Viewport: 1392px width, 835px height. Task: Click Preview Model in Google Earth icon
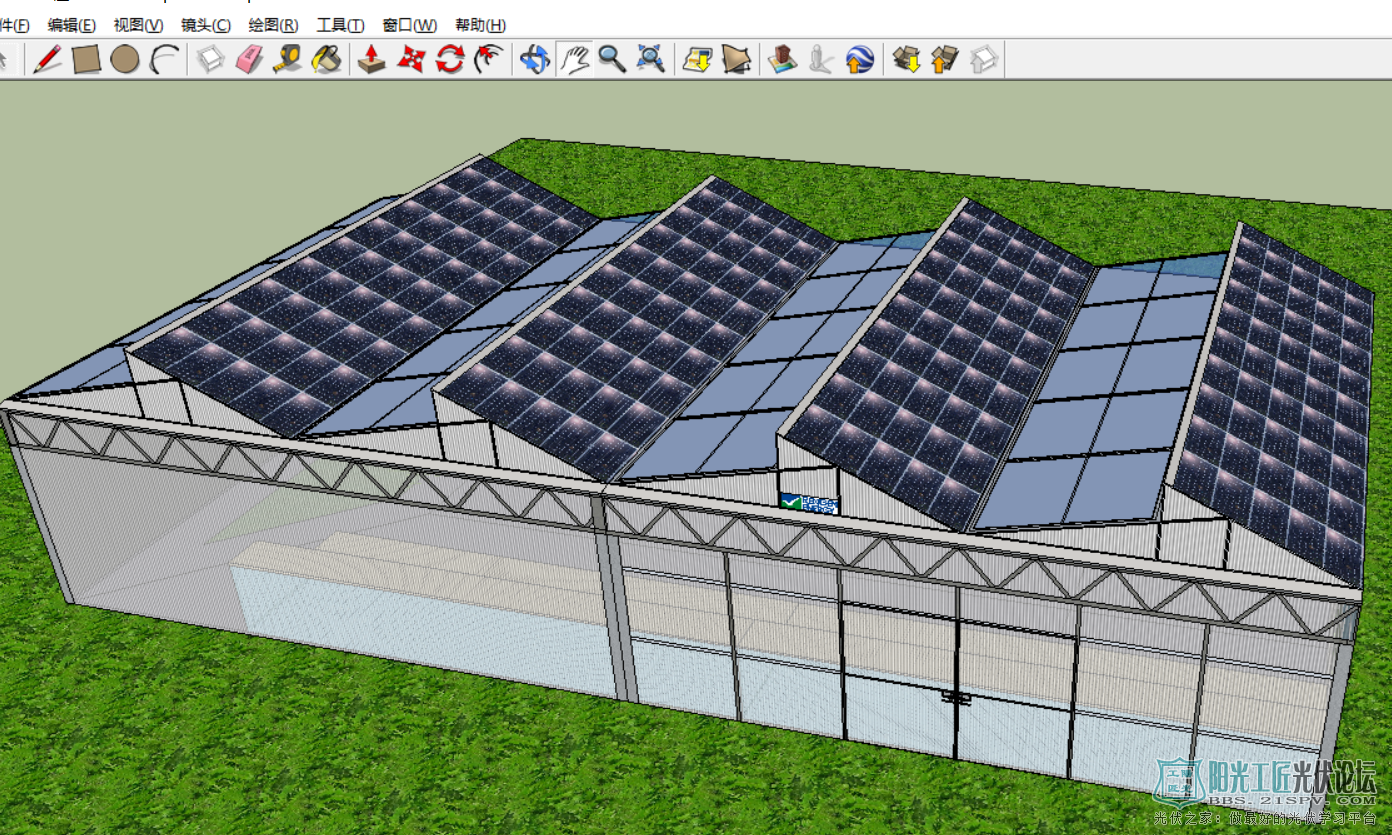pyautogui.click(x=860, y=60)
